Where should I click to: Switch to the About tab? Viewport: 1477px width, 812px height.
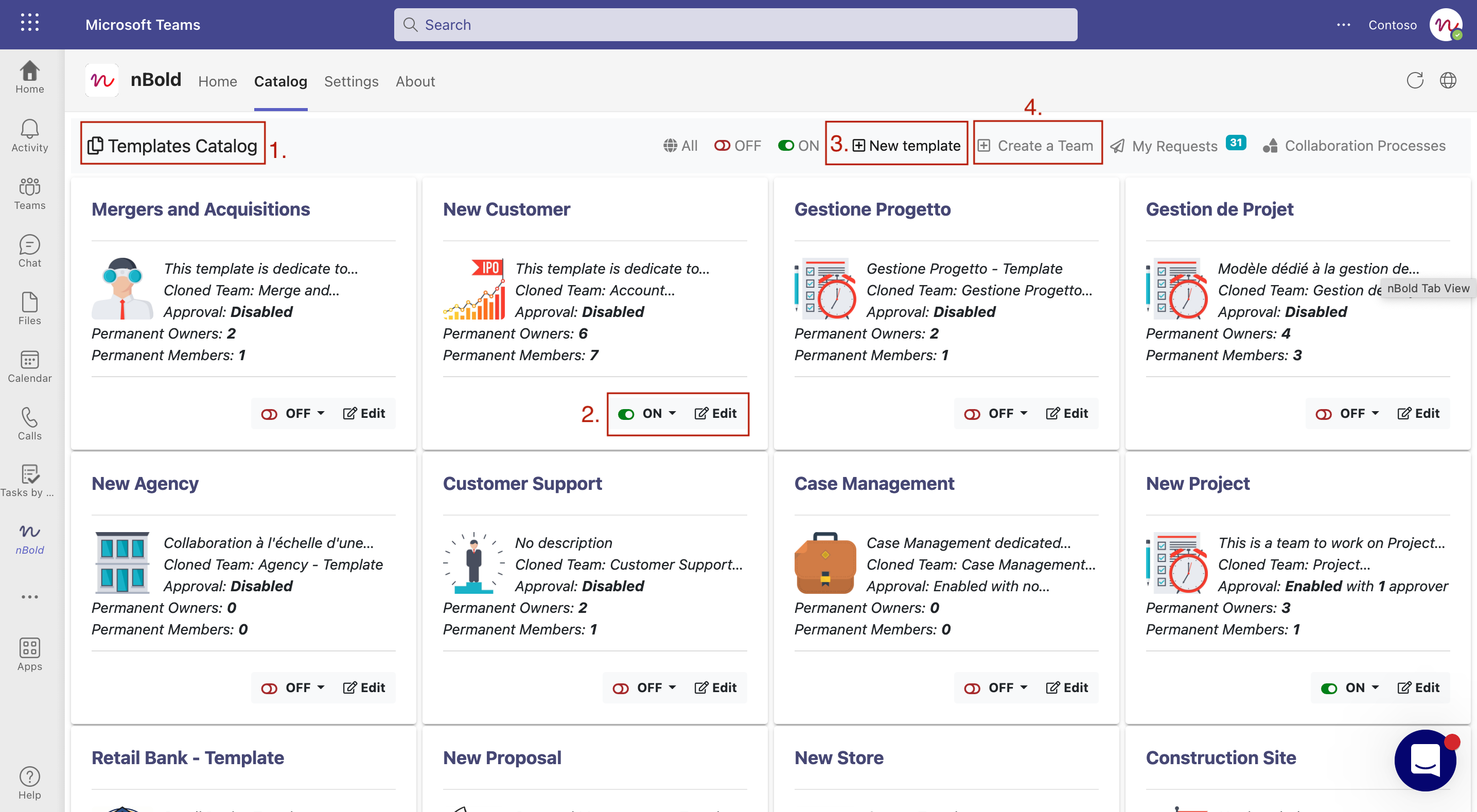(415, 81)
